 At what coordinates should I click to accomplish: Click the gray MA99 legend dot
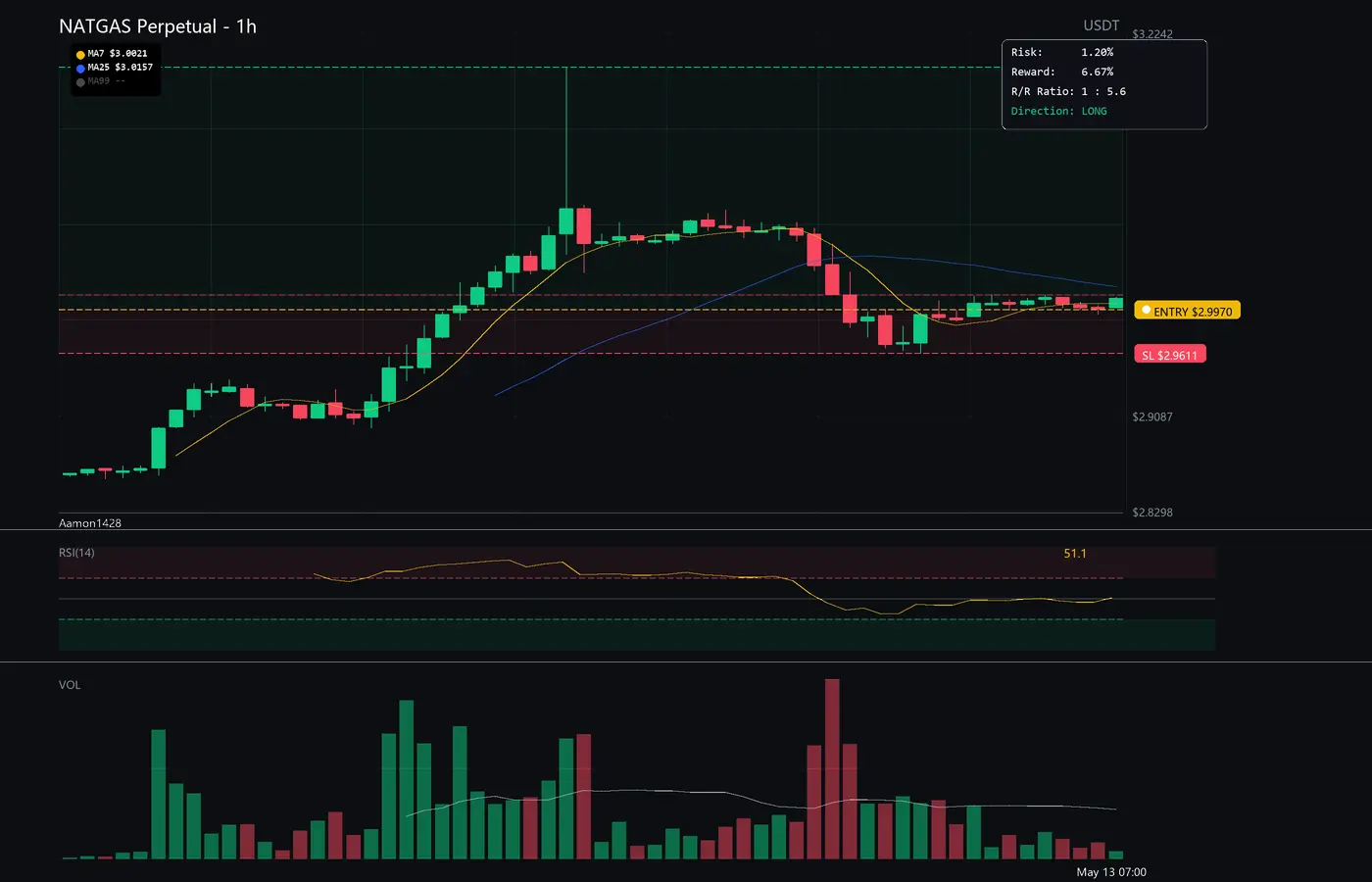pos(80,82)
